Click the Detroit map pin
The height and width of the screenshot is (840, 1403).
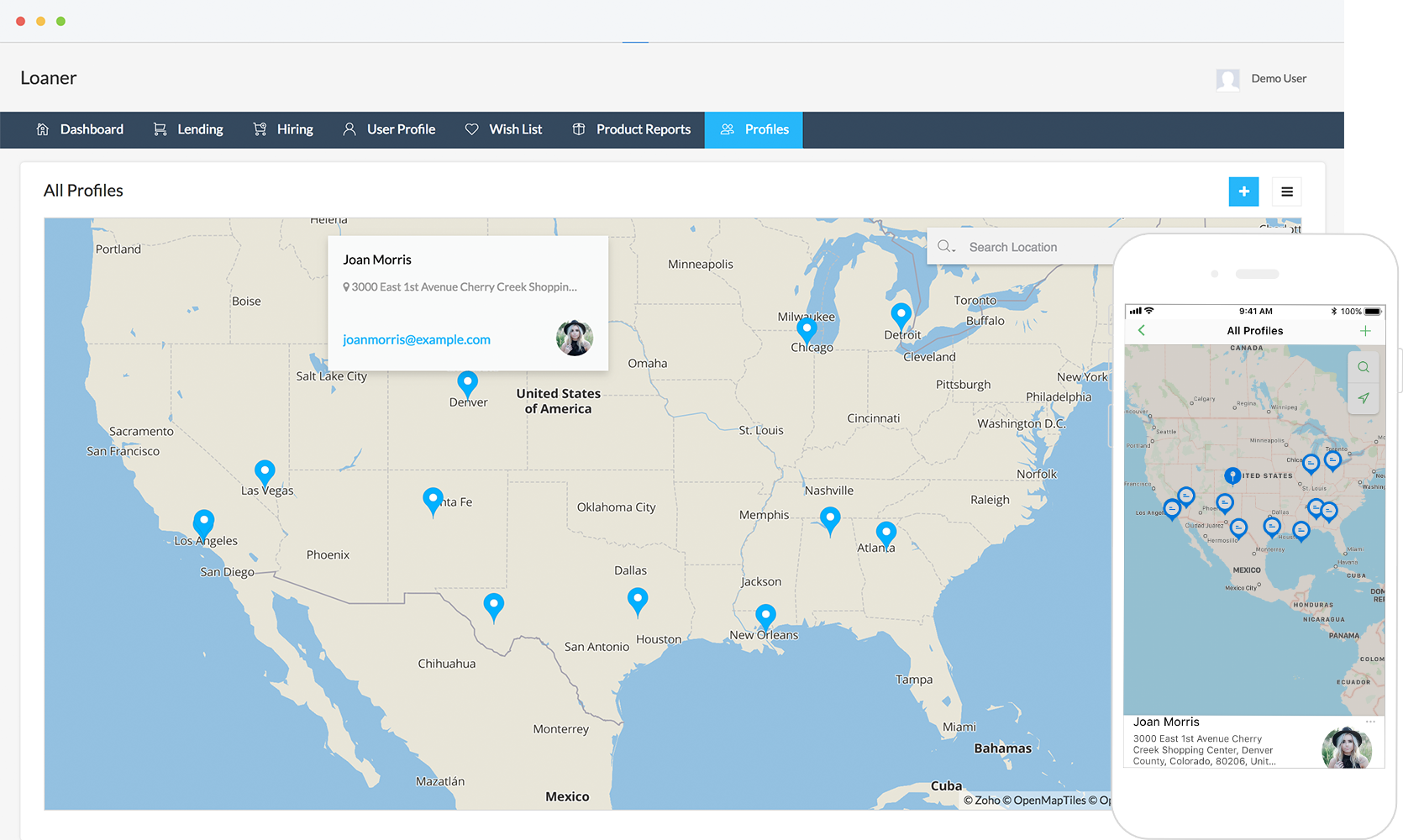click(x=901, y=315)
